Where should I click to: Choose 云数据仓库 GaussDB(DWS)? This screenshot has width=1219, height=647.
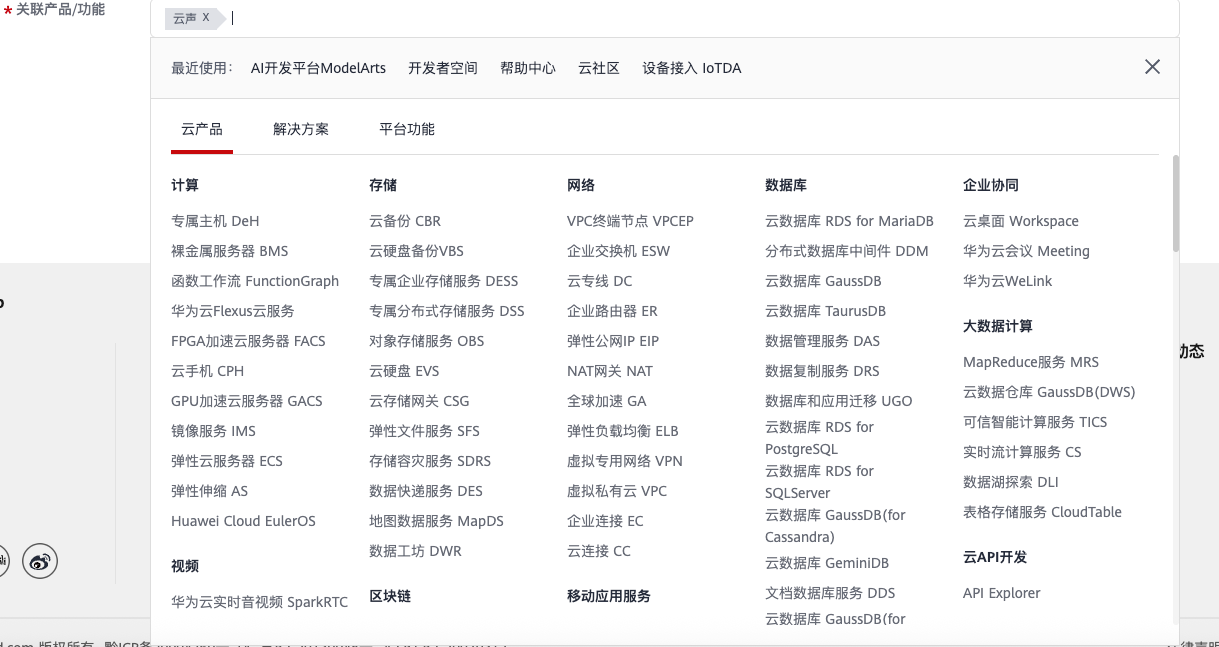[x=1049, y=392]
